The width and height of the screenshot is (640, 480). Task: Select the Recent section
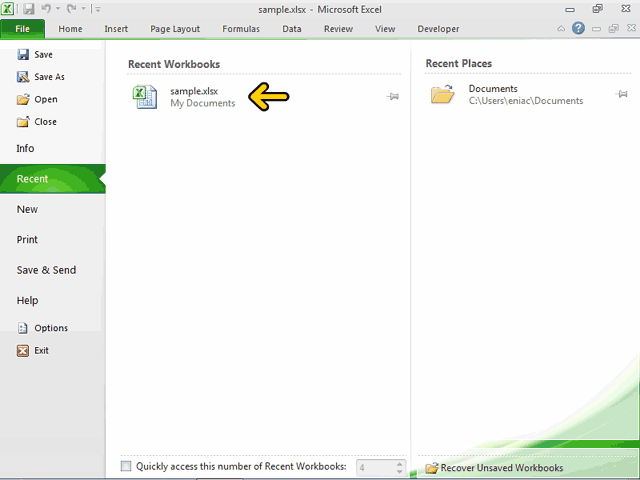click(53, 179)
